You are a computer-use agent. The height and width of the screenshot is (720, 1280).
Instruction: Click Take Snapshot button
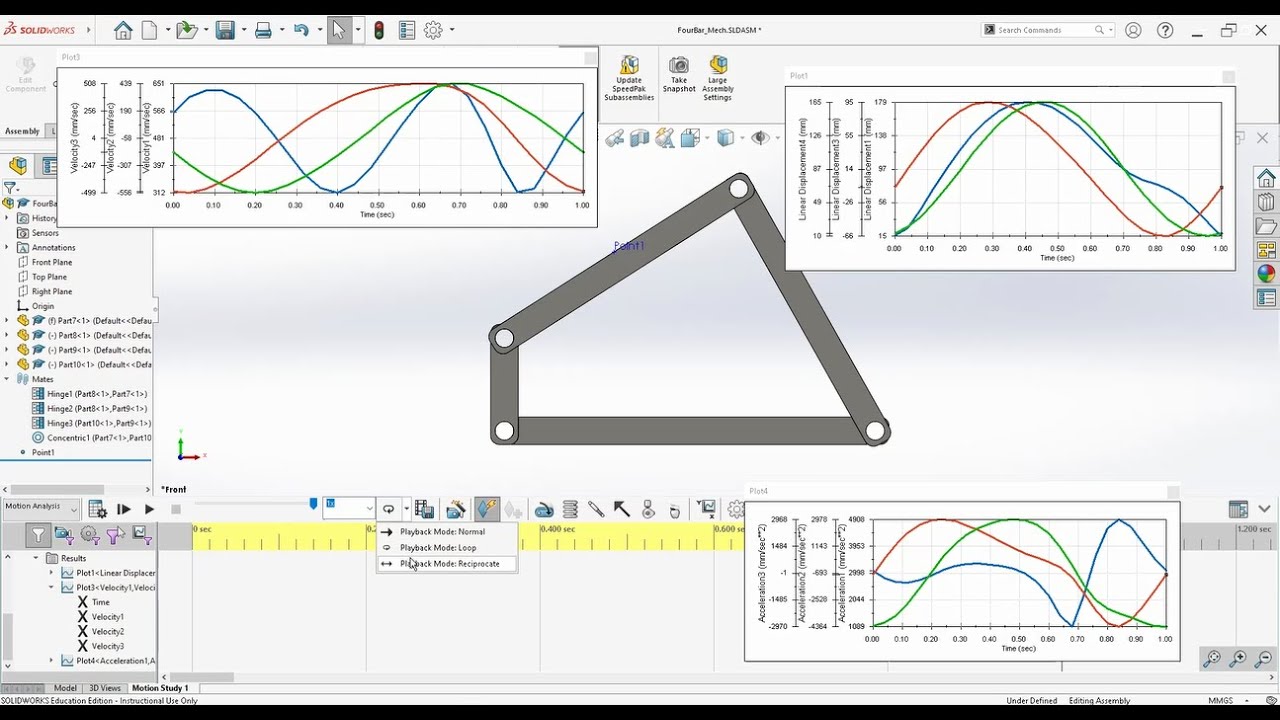(679, 75)
